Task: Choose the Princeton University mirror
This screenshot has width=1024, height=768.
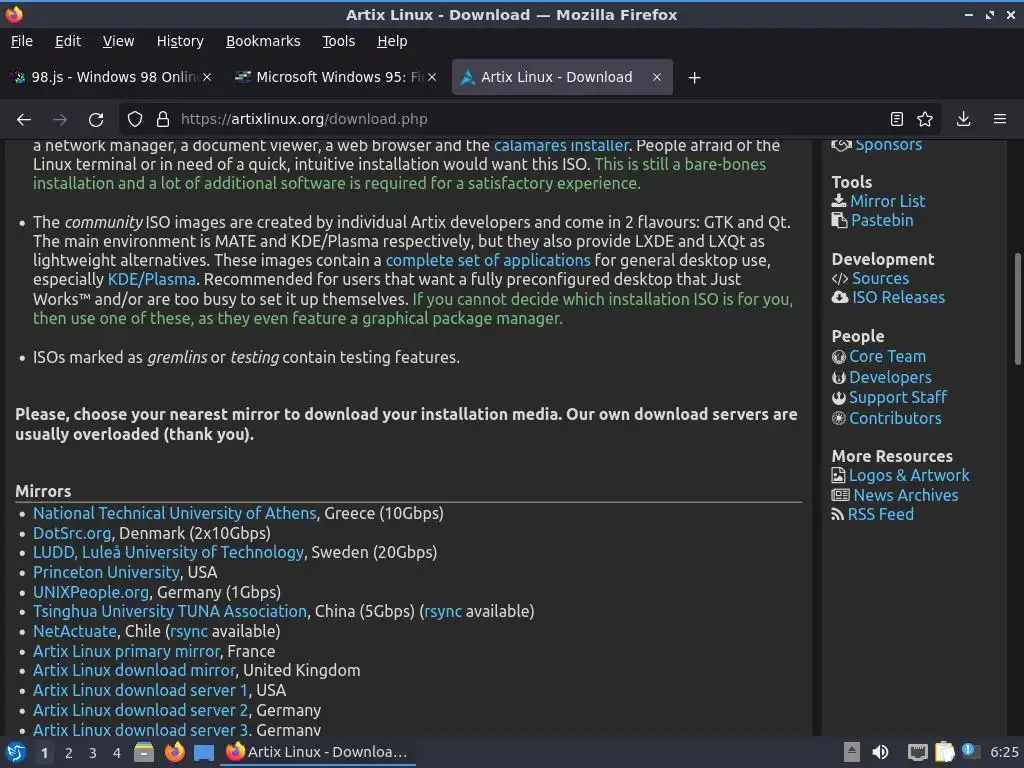Action: [x=106, y=572]
